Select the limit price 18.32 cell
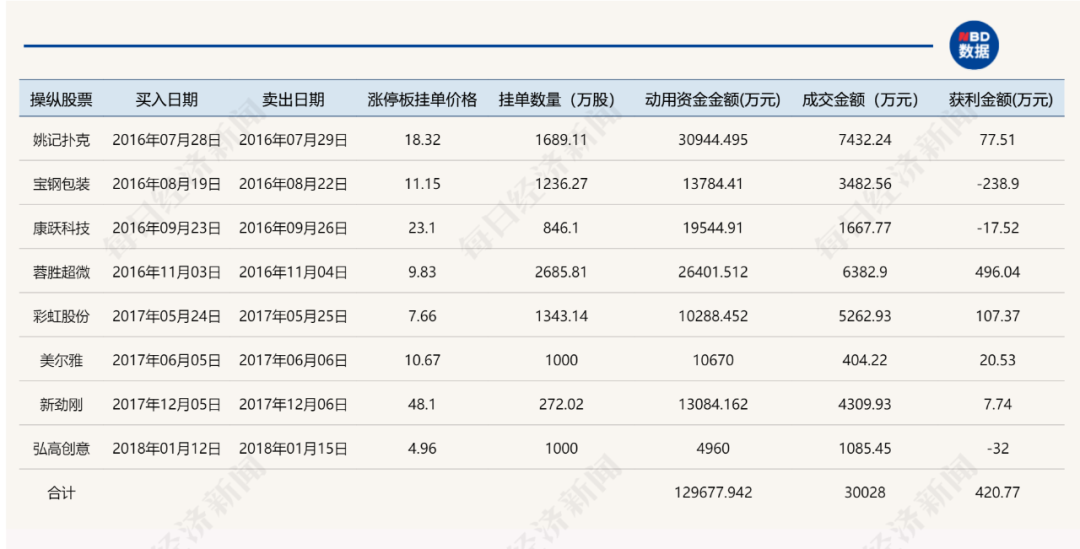 coord(422,140)
